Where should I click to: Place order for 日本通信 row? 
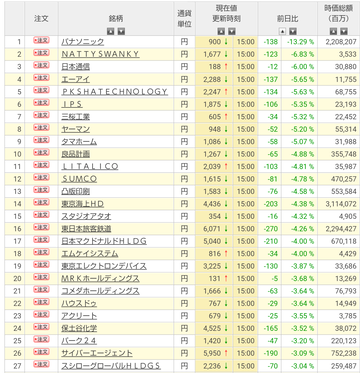tap(41, 65)
